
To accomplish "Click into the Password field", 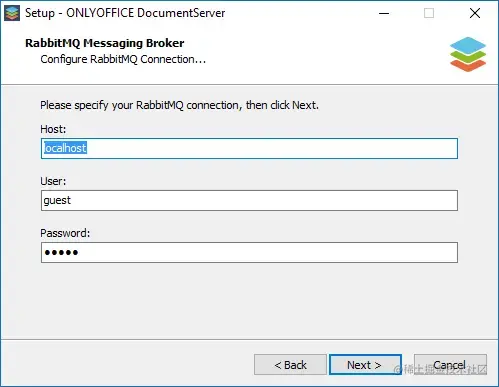I will click(249, 252).
